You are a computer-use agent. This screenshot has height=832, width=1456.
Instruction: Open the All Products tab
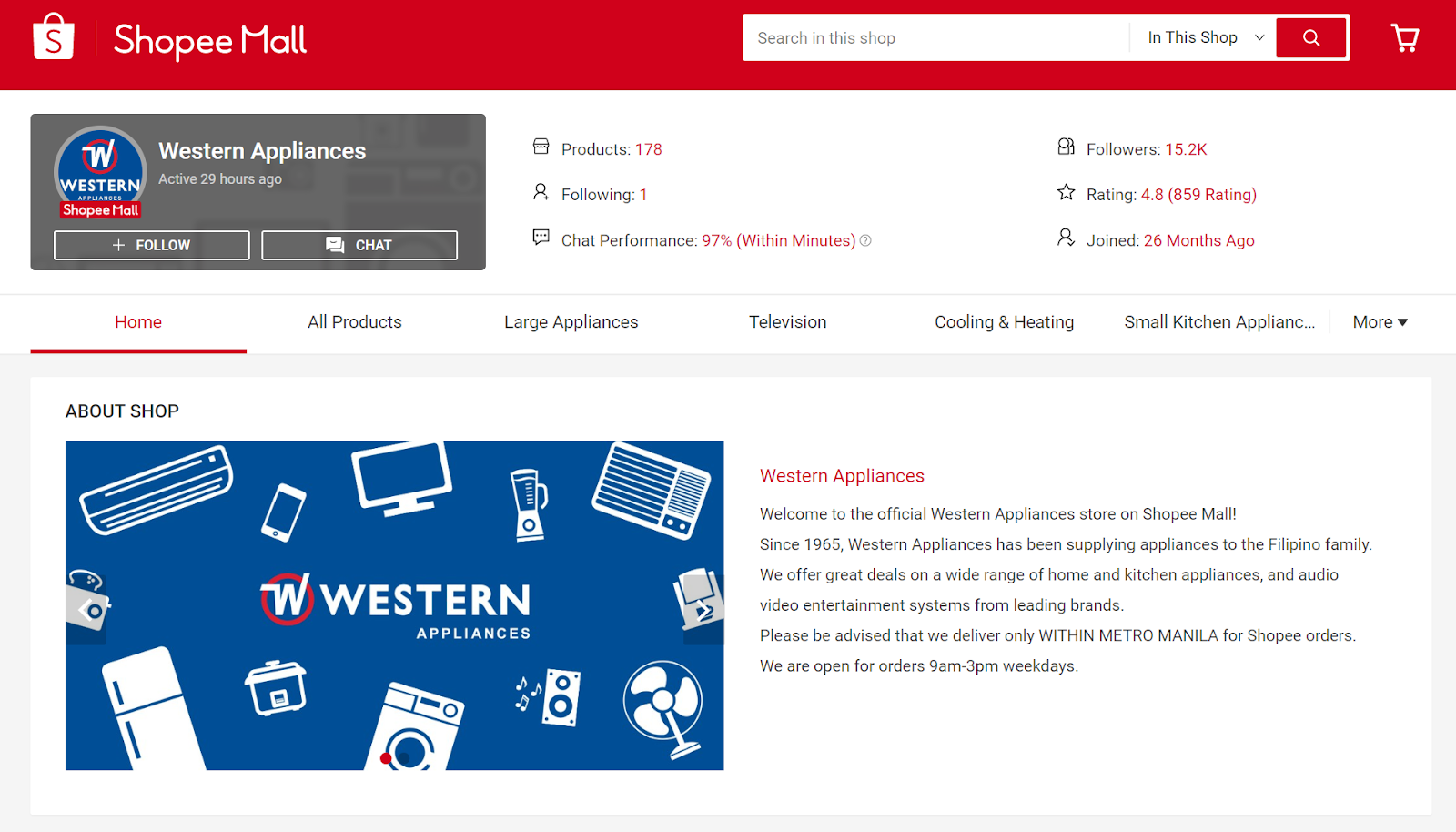pos(355,322)
